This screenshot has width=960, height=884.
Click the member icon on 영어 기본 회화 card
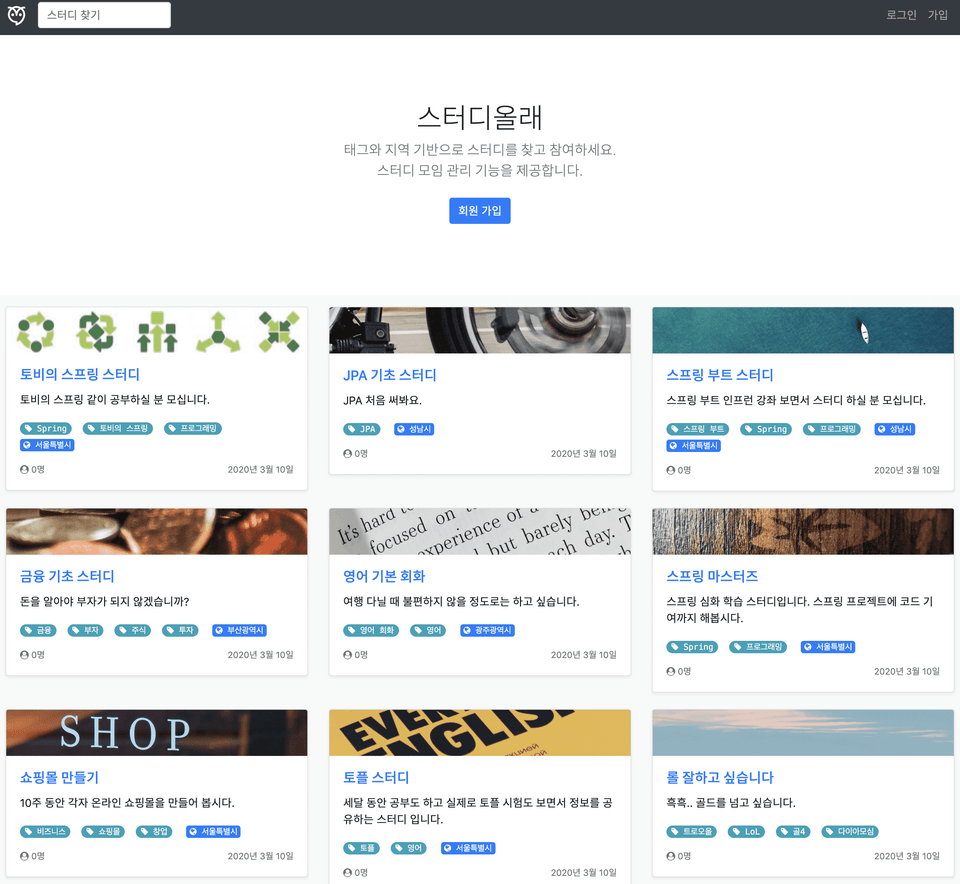[x=348, y=655]
